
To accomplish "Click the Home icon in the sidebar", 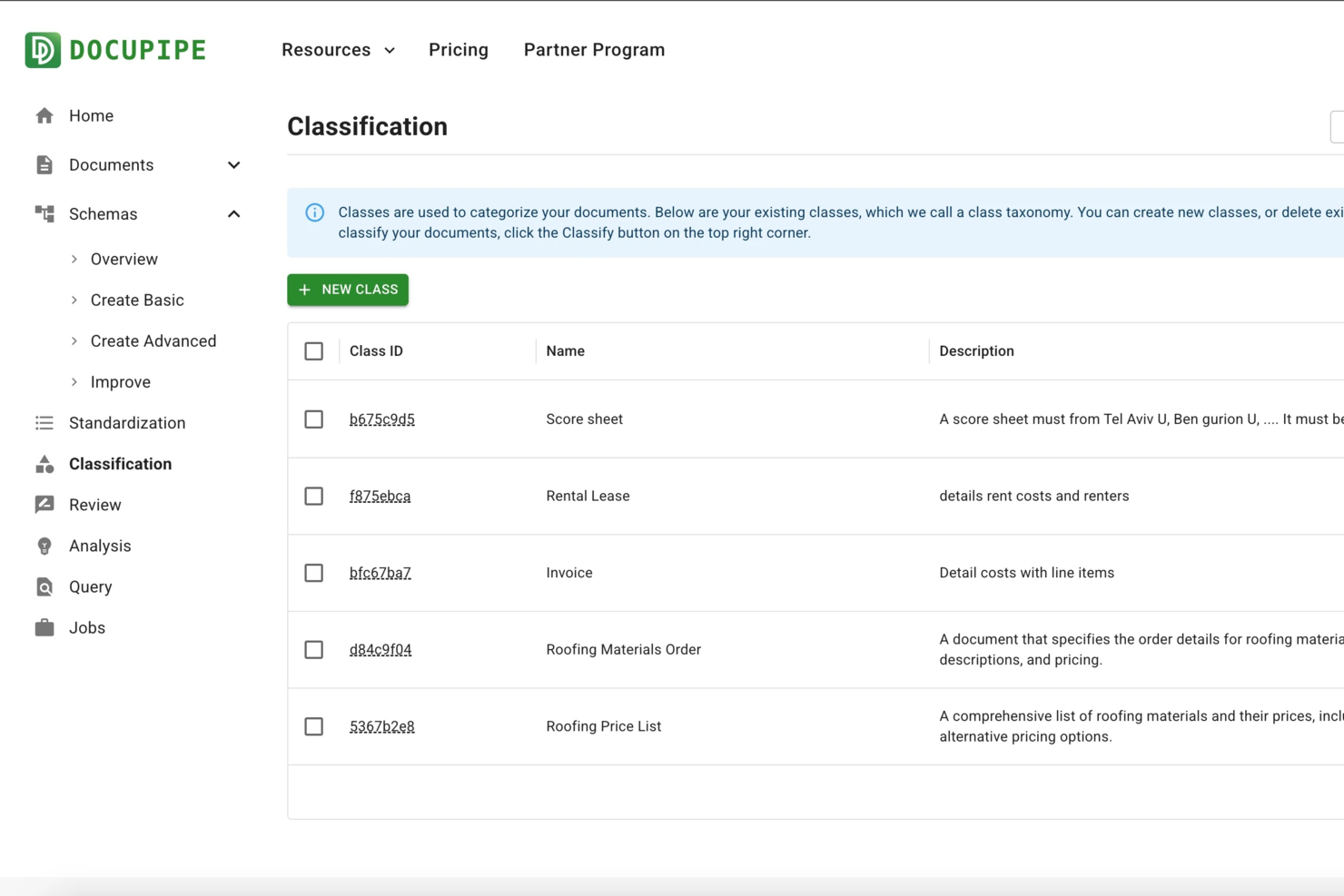I will (x=44, y=115).
